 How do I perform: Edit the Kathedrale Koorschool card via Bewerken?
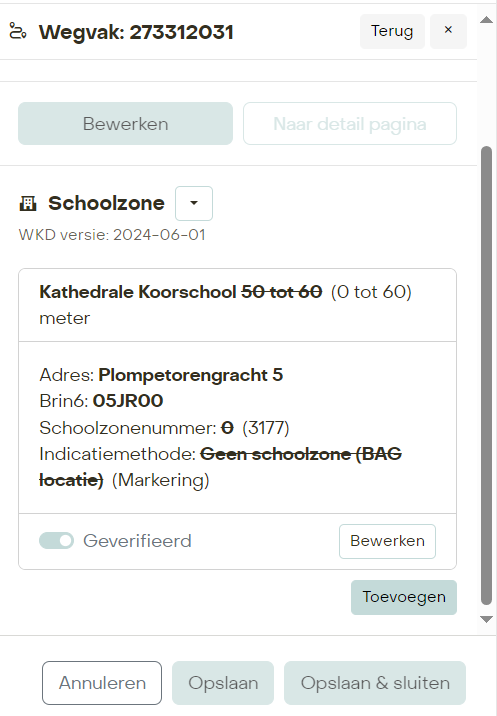[x=387, y=541]
